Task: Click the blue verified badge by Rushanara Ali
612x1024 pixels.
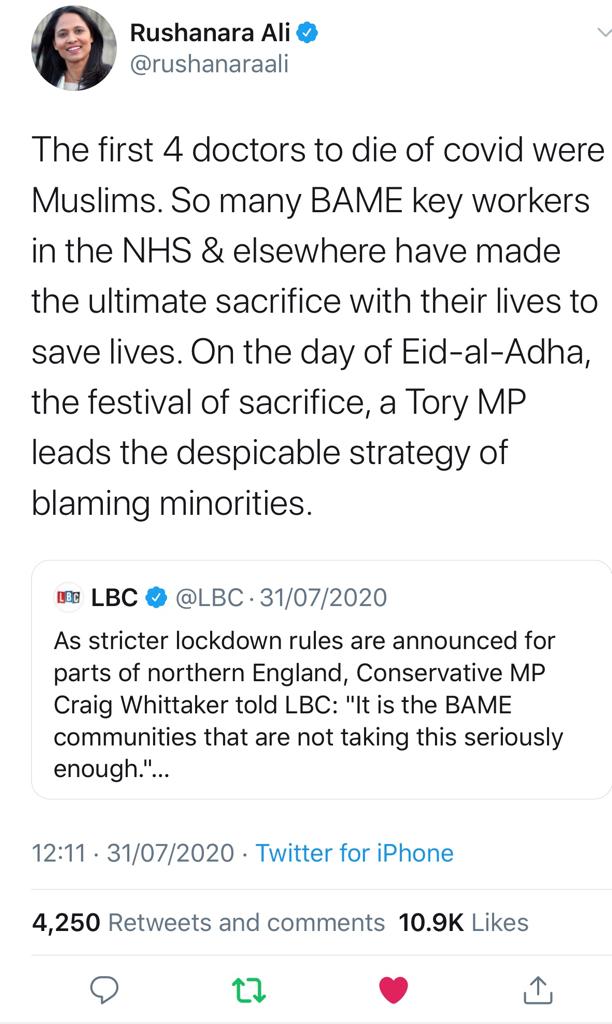Action: coord(308,35)
